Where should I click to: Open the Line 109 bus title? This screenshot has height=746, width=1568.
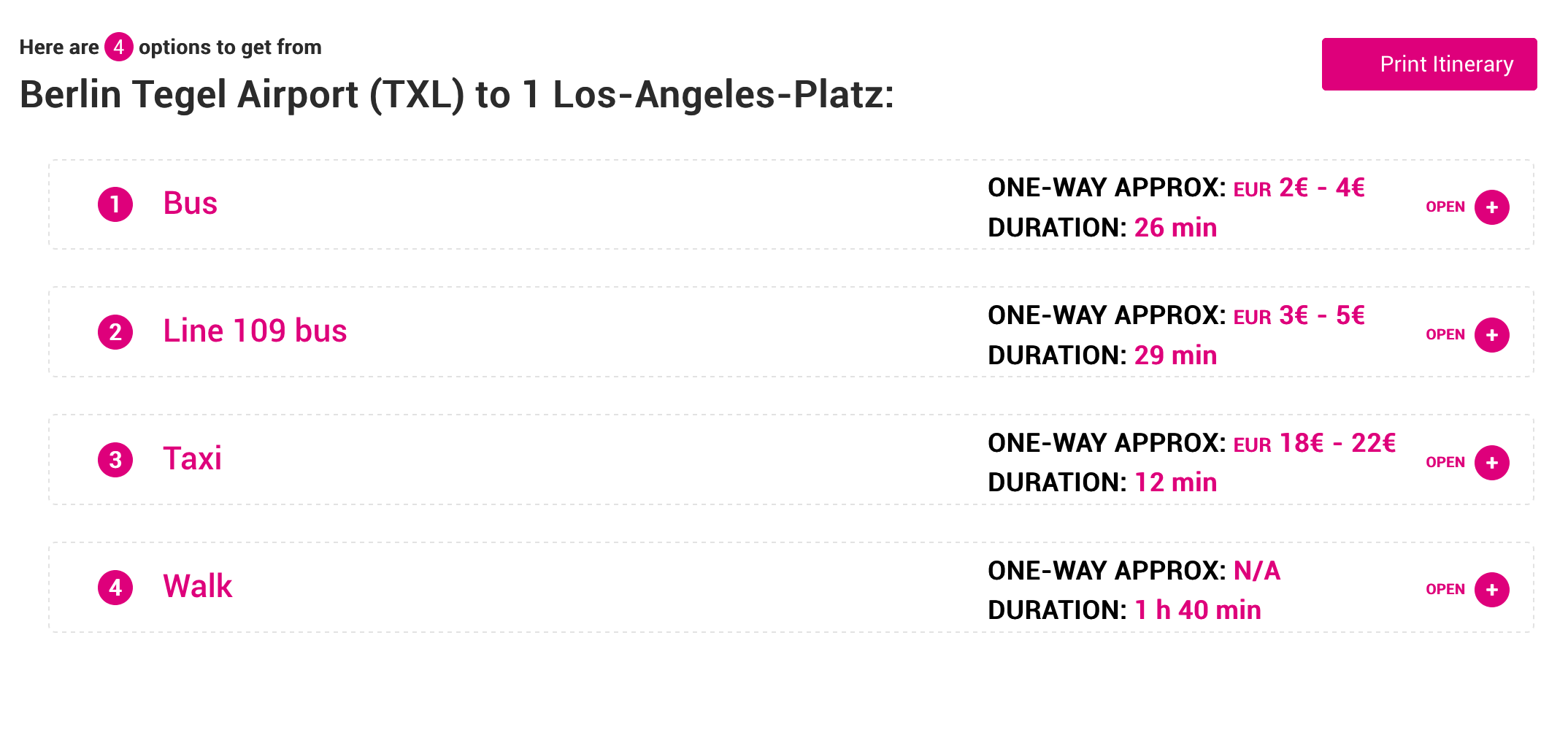coord(255,331)
